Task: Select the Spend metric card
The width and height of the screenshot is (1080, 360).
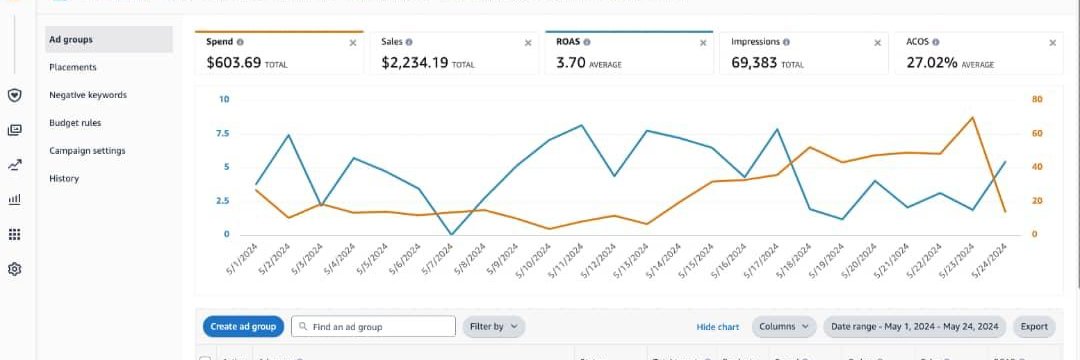Action: [279, 53]
